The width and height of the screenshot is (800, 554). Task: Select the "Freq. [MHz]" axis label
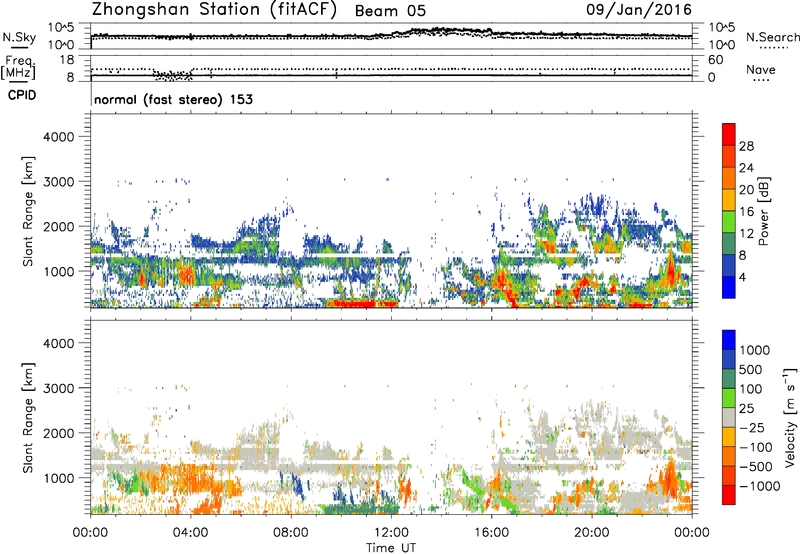click(18, 68)
